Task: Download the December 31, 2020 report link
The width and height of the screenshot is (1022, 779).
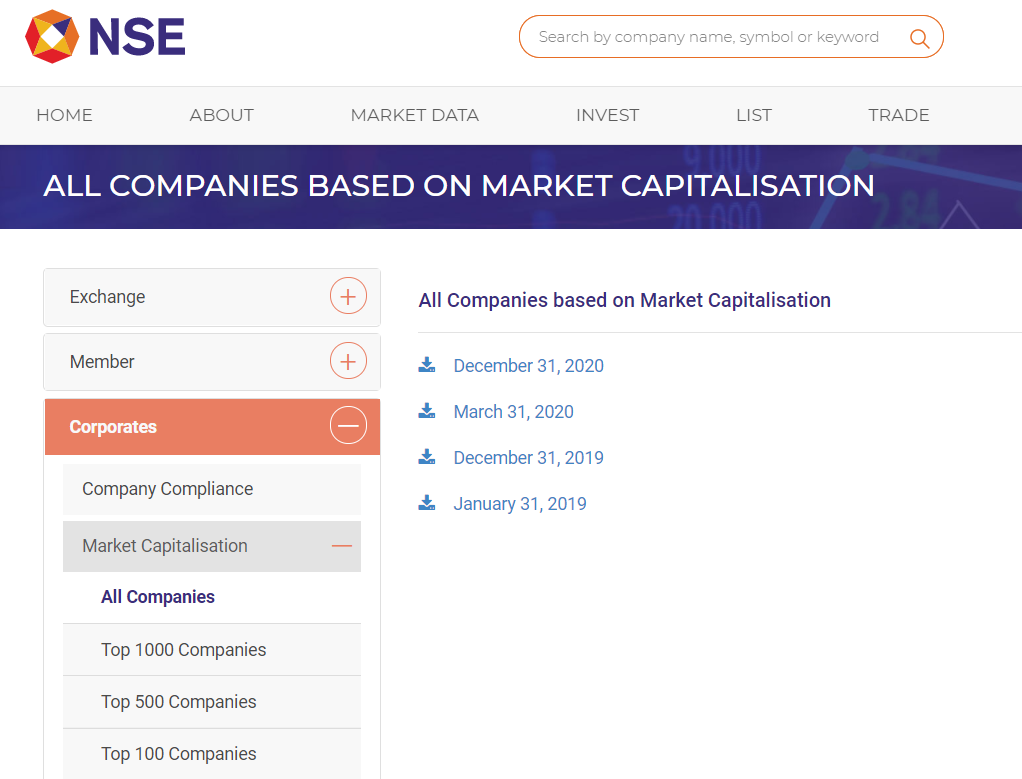Action: [528, 366]
